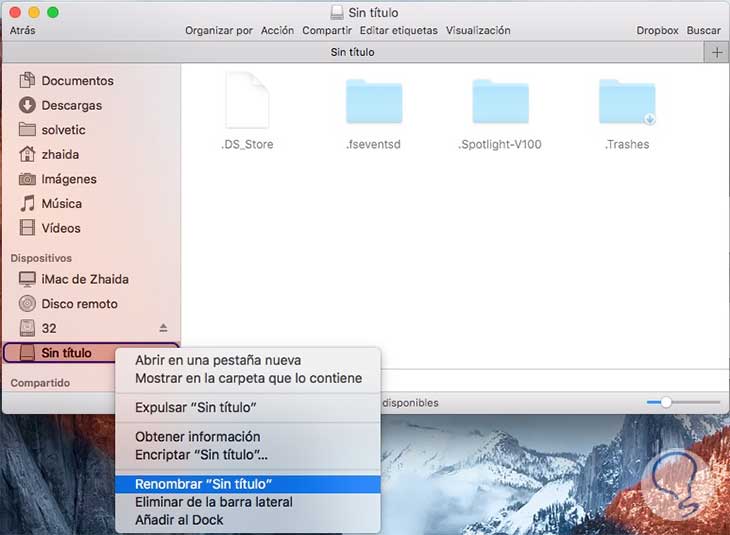Viewport: 730px width, 535px height.
Task: Open the Vídeos film strip icon
Action: [27, 228]
